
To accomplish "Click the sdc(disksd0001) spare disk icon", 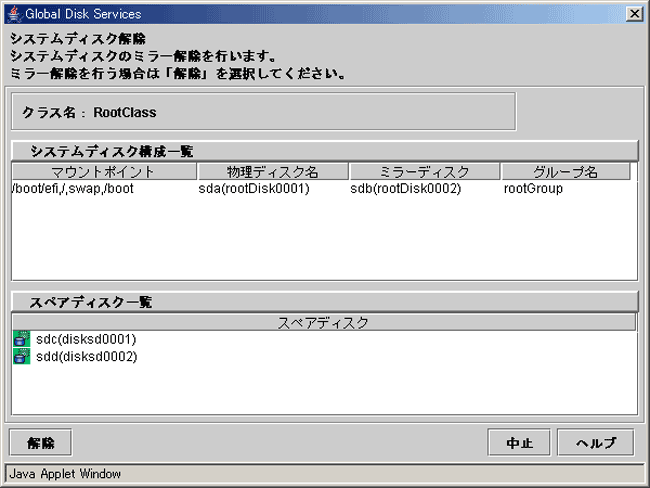I will (x=22, y=339).
